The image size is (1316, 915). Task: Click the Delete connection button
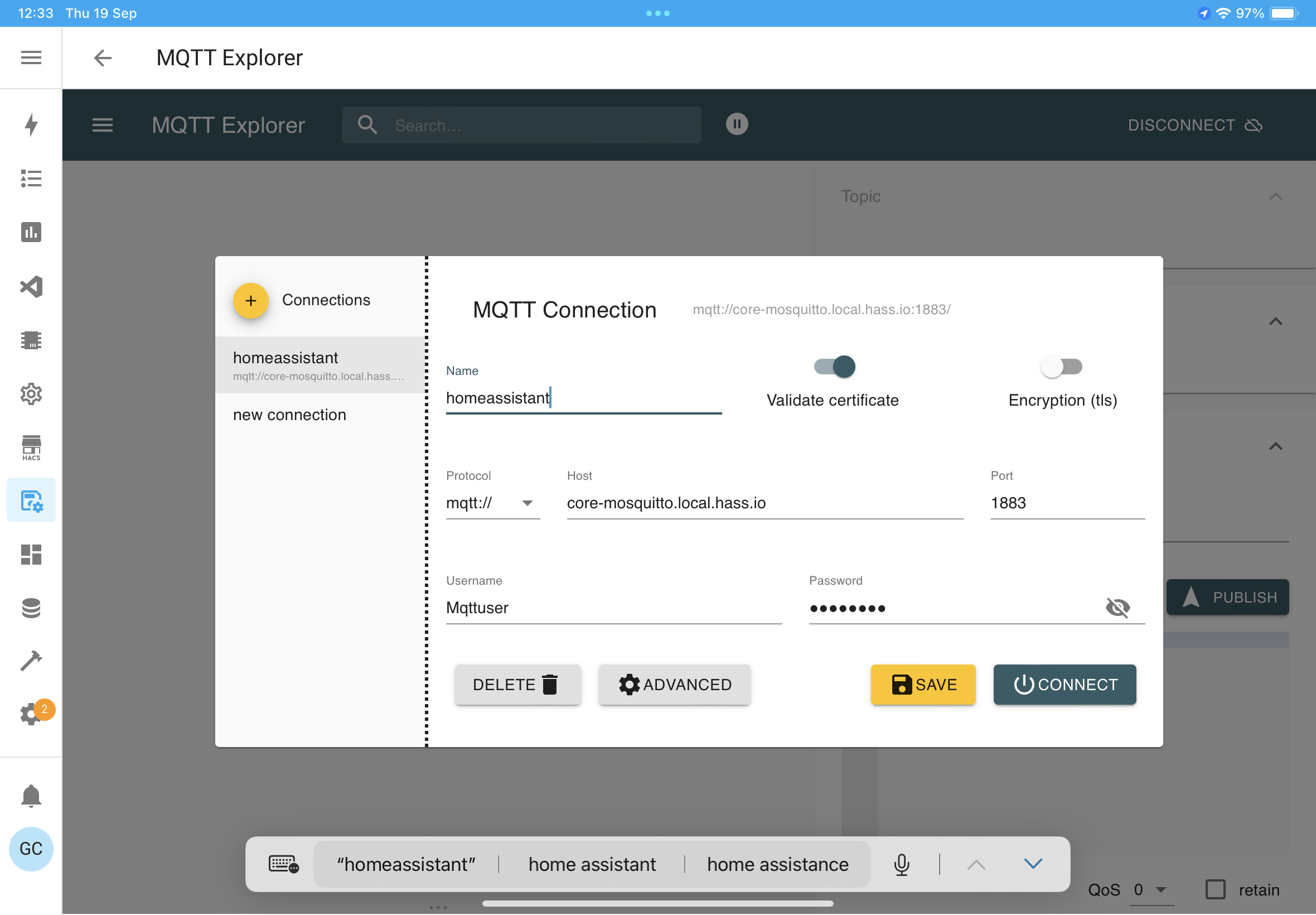click(517, 685)
